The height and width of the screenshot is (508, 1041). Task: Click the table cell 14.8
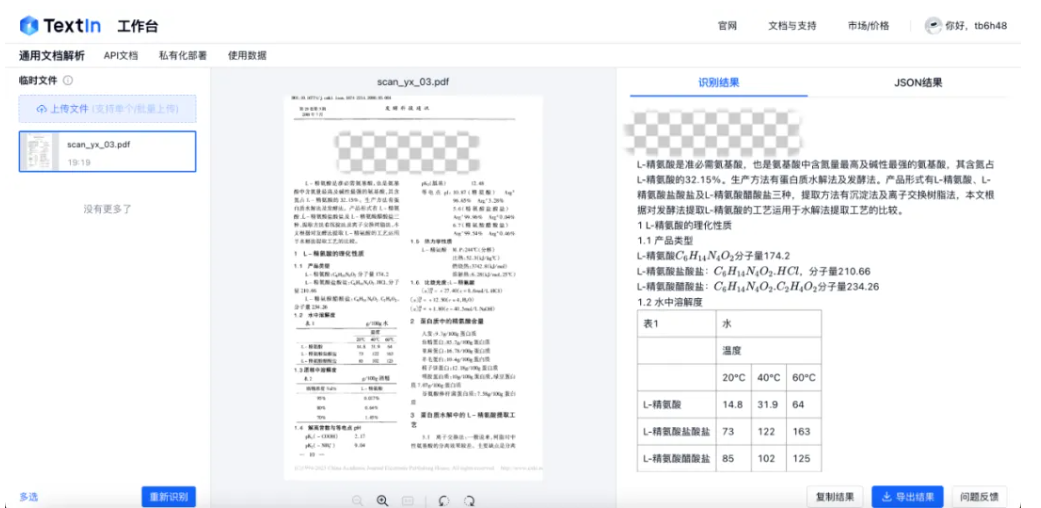point(735,404)
